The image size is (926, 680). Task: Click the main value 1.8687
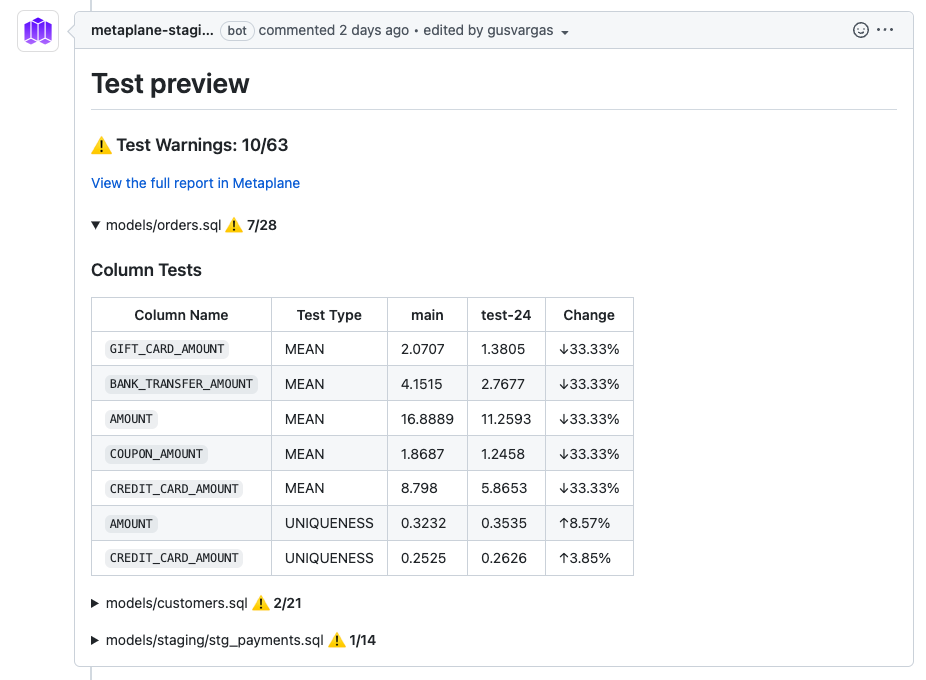[x=422, y=454]
